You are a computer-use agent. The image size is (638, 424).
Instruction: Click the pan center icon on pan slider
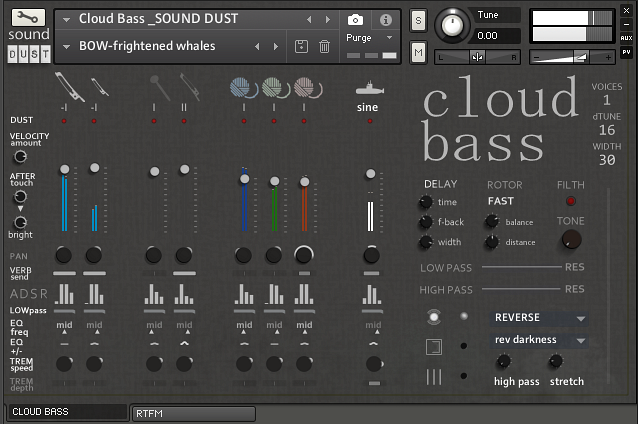[477, 57]
